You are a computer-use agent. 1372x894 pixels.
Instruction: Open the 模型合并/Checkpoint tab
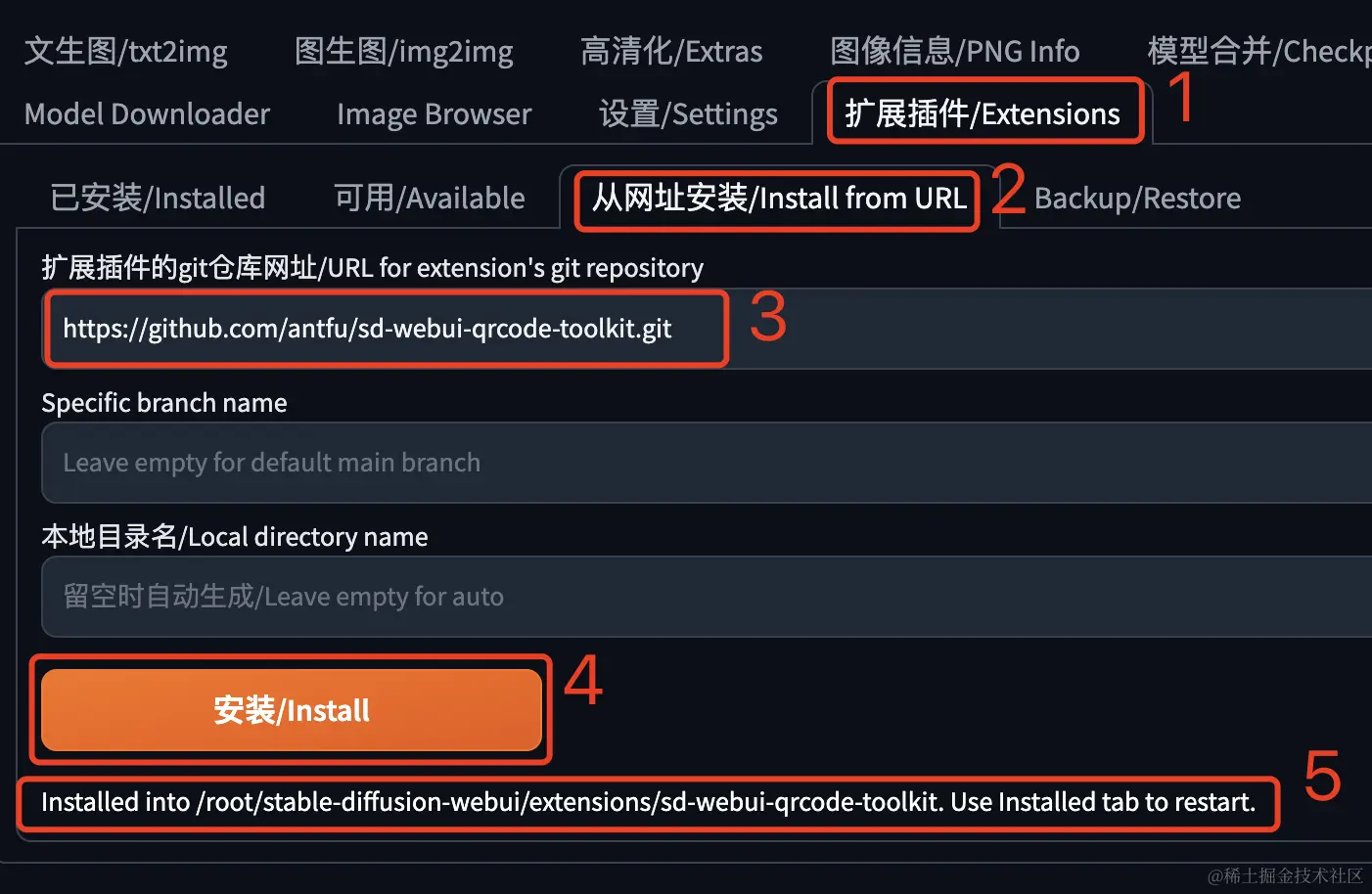[x=1258, y=51]
